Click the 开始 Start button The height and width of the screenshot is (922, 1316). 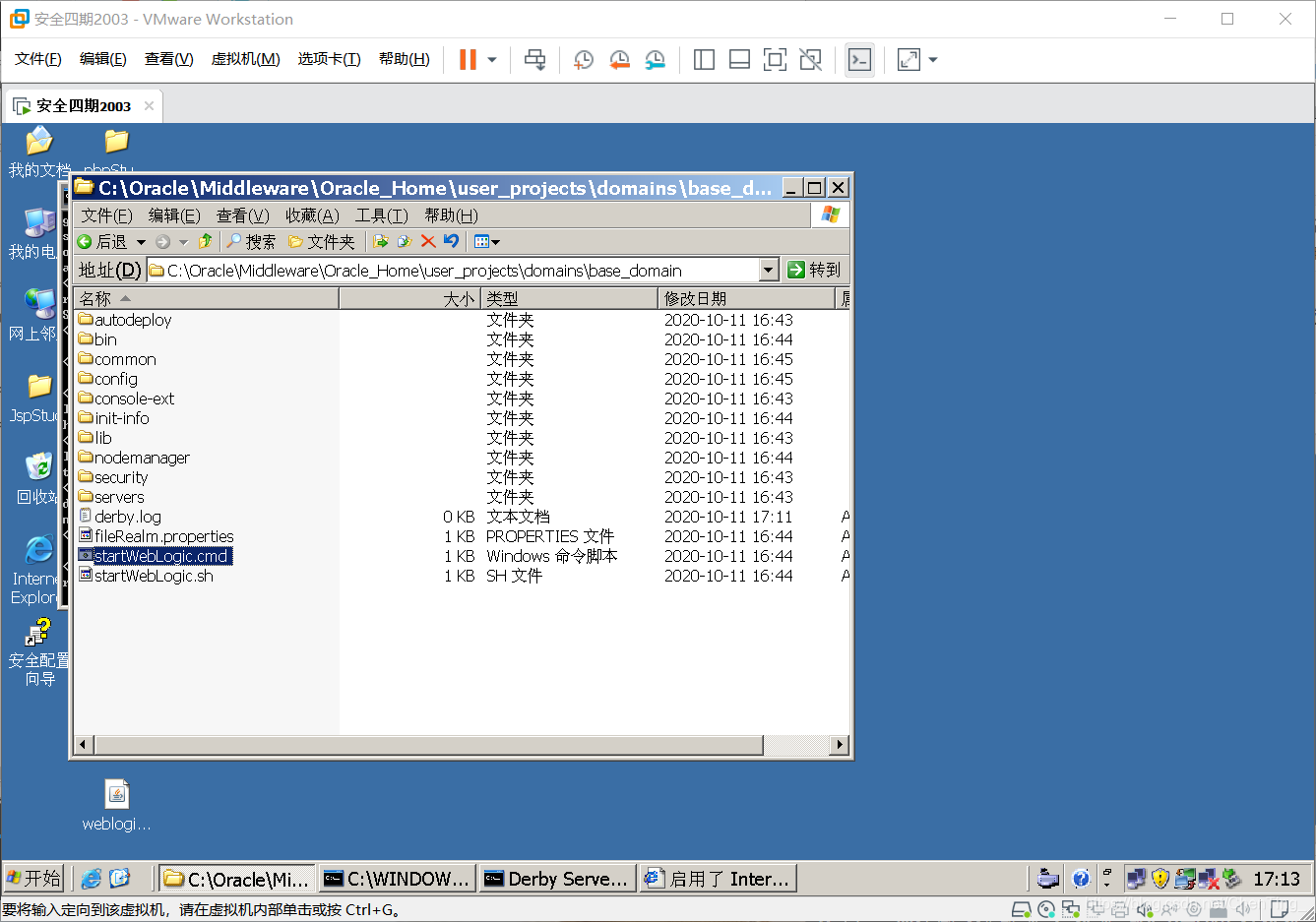[33, 878]
